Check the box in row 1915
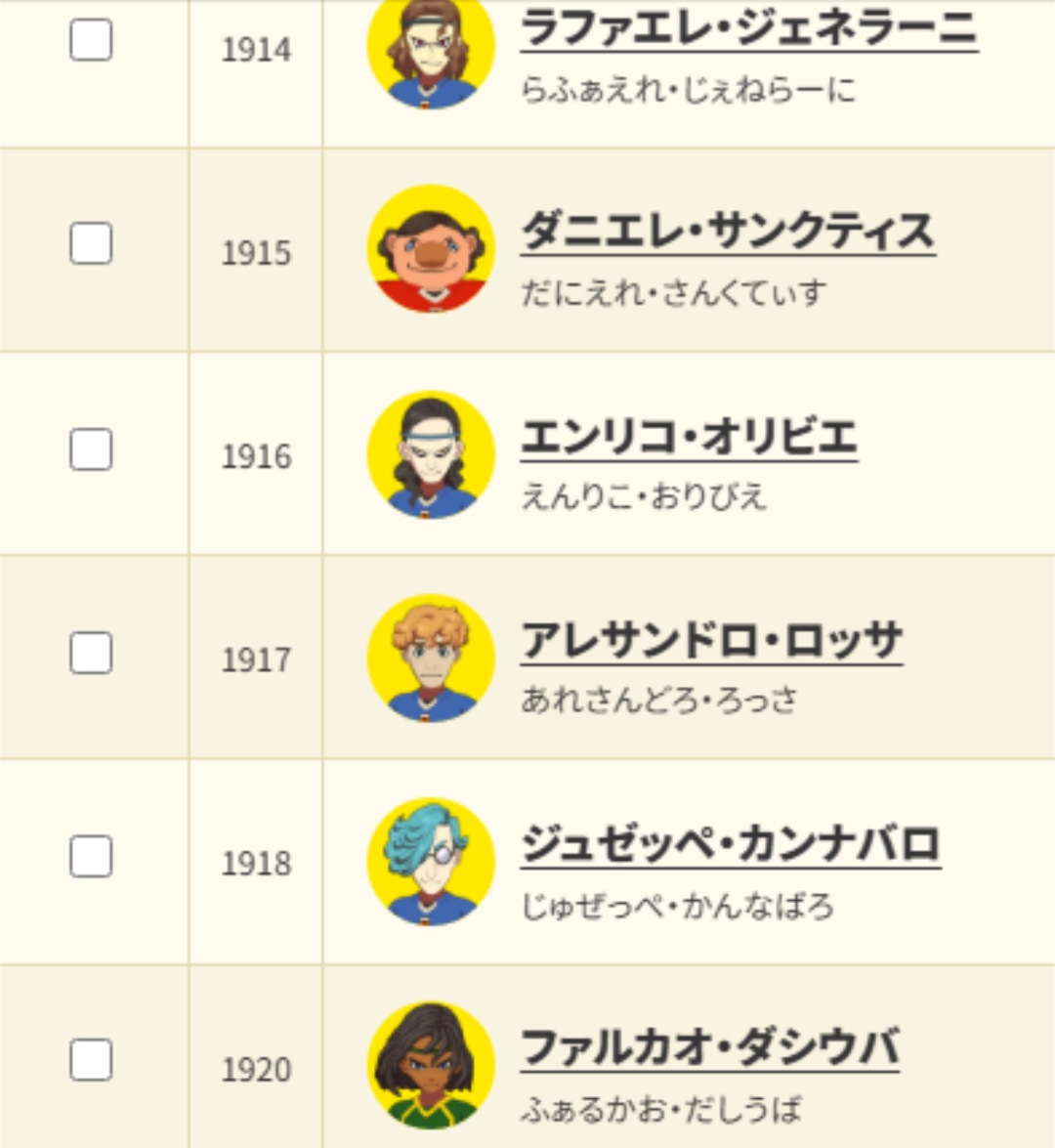1055x1148 pixels. tap(91, 243)
